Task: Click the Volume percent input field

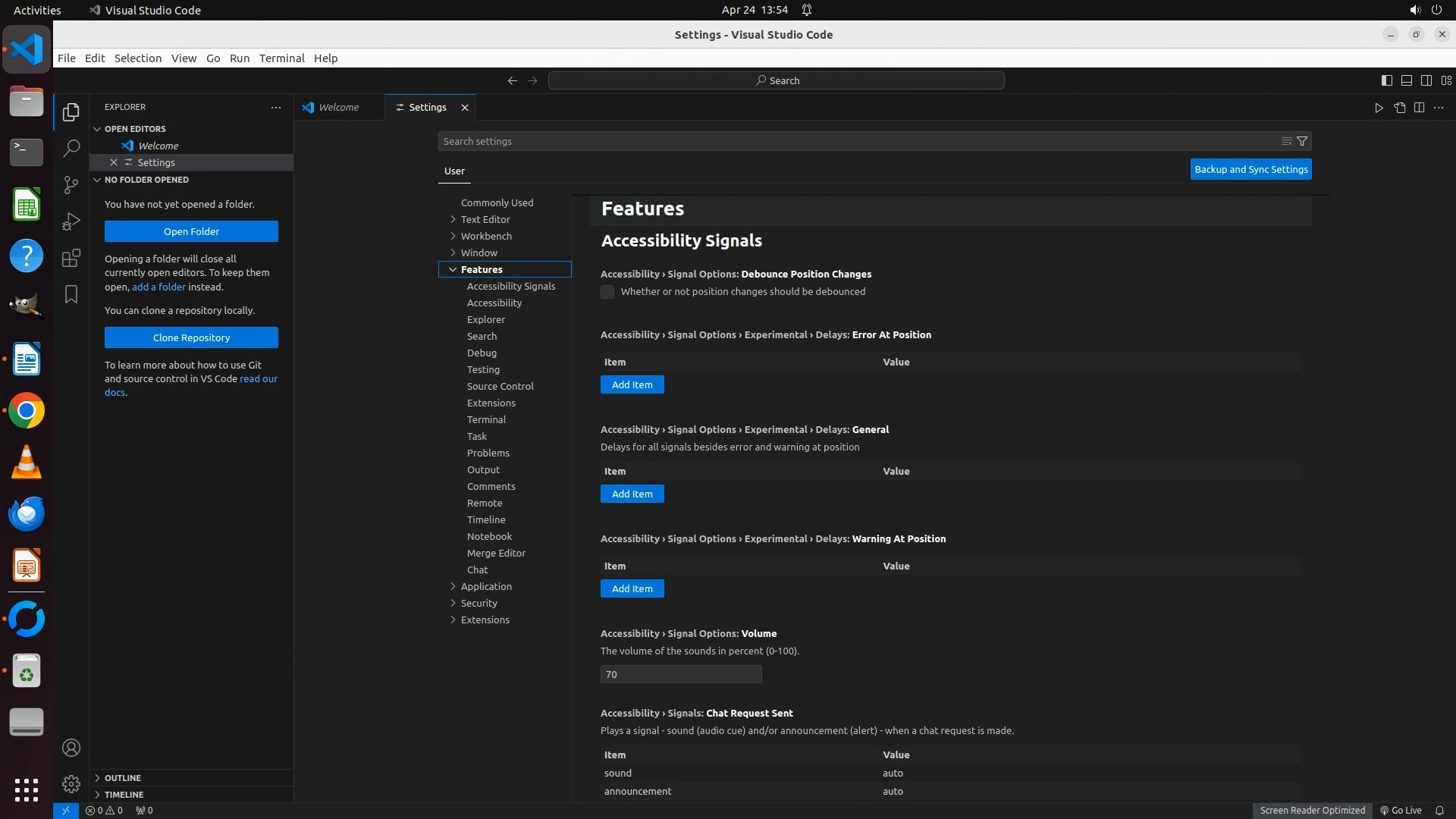Action: coord(680,674)
